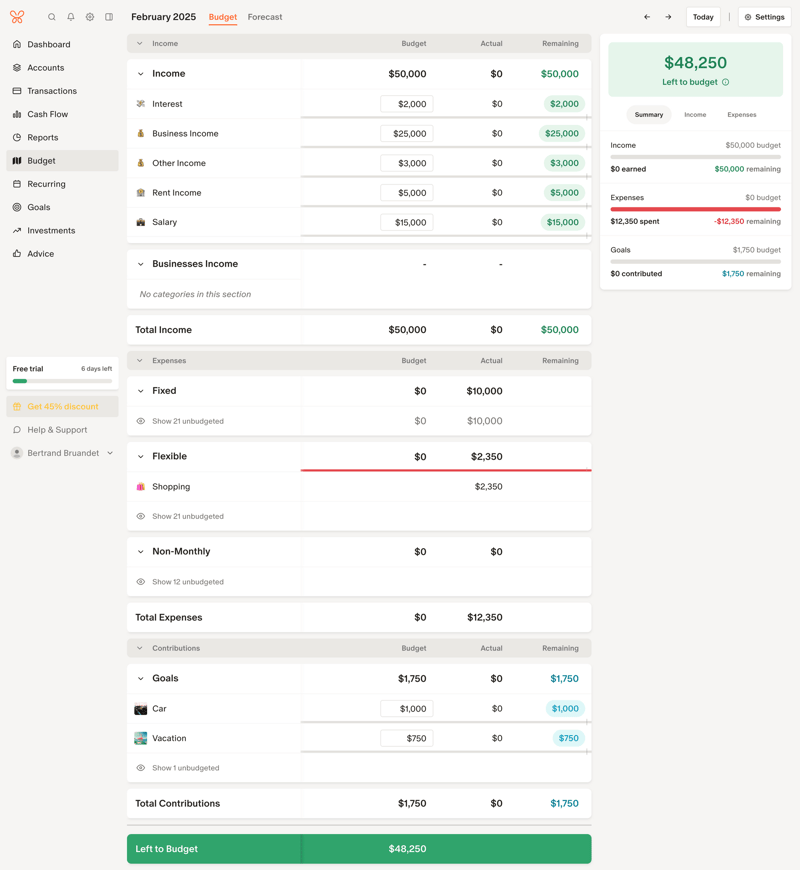800x870 pixels.
Task: Open Transactions via its sidebar icon
Action: pos(15,90)
